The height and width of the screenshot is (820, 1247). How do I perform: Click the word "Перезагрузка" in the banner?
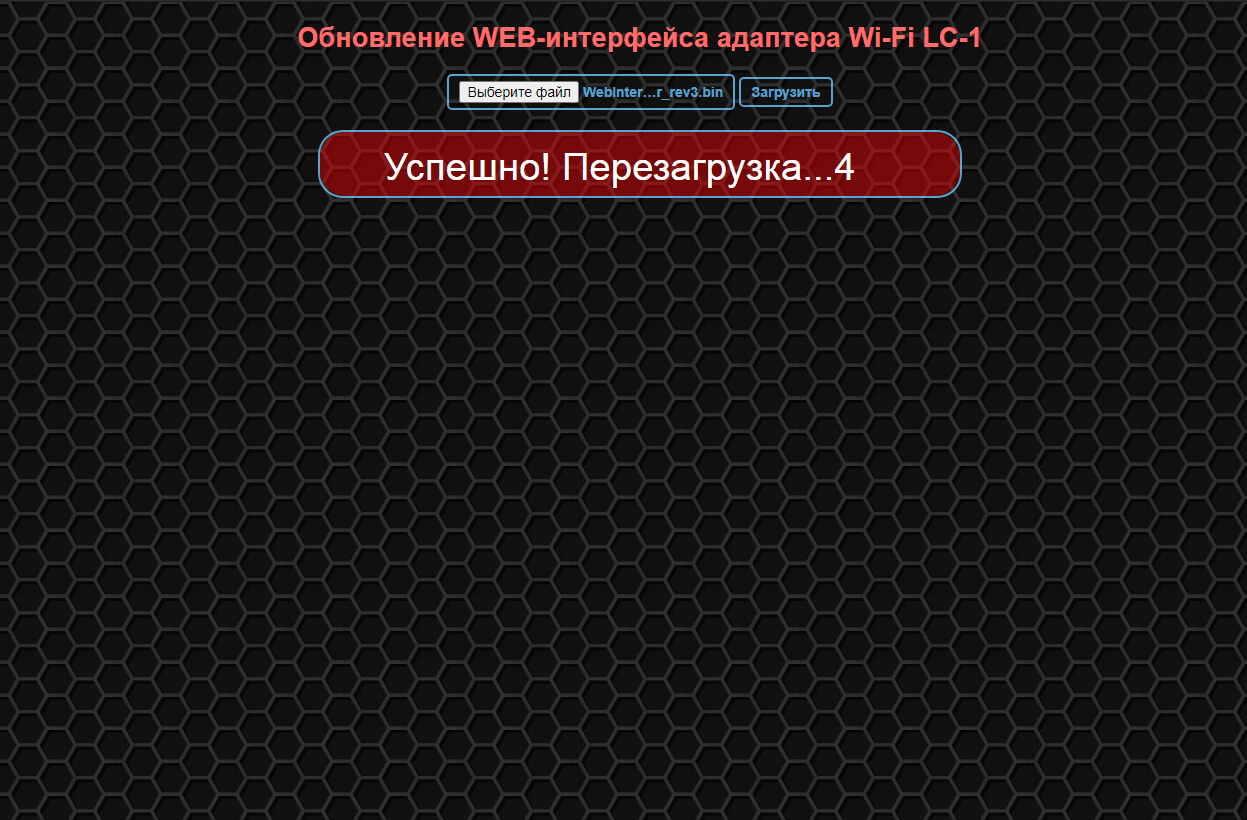pos(682,168)
